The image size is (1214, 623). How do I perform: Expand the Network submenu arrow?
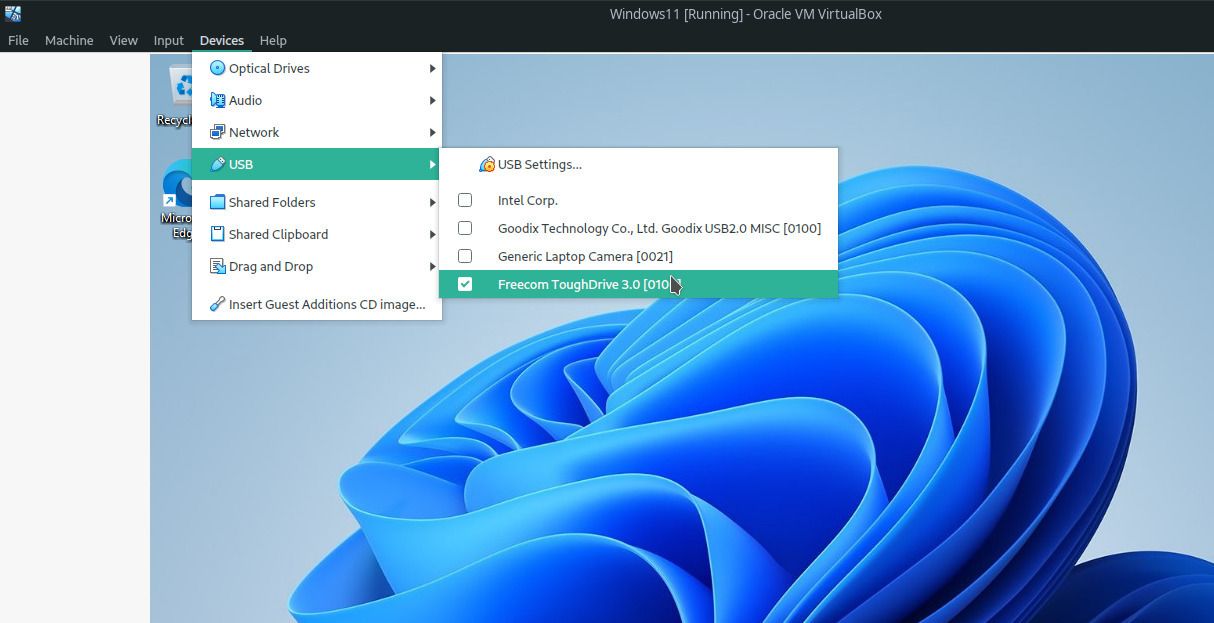click(432, 132)
